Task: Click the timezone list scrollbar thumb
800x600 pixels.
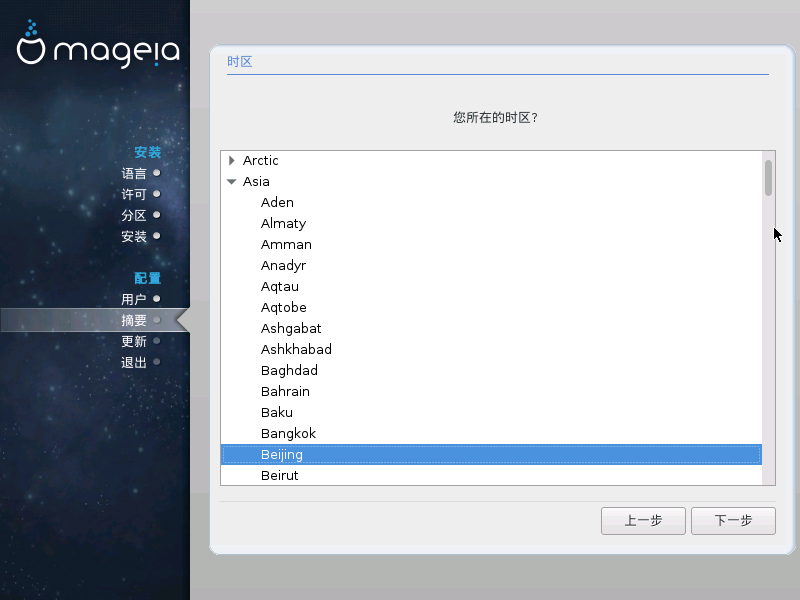Action: 768,178
